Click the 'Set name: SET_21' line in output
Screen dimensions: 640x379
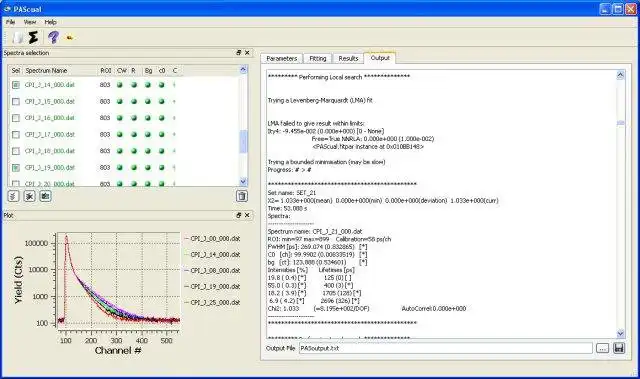click(292, 193)
